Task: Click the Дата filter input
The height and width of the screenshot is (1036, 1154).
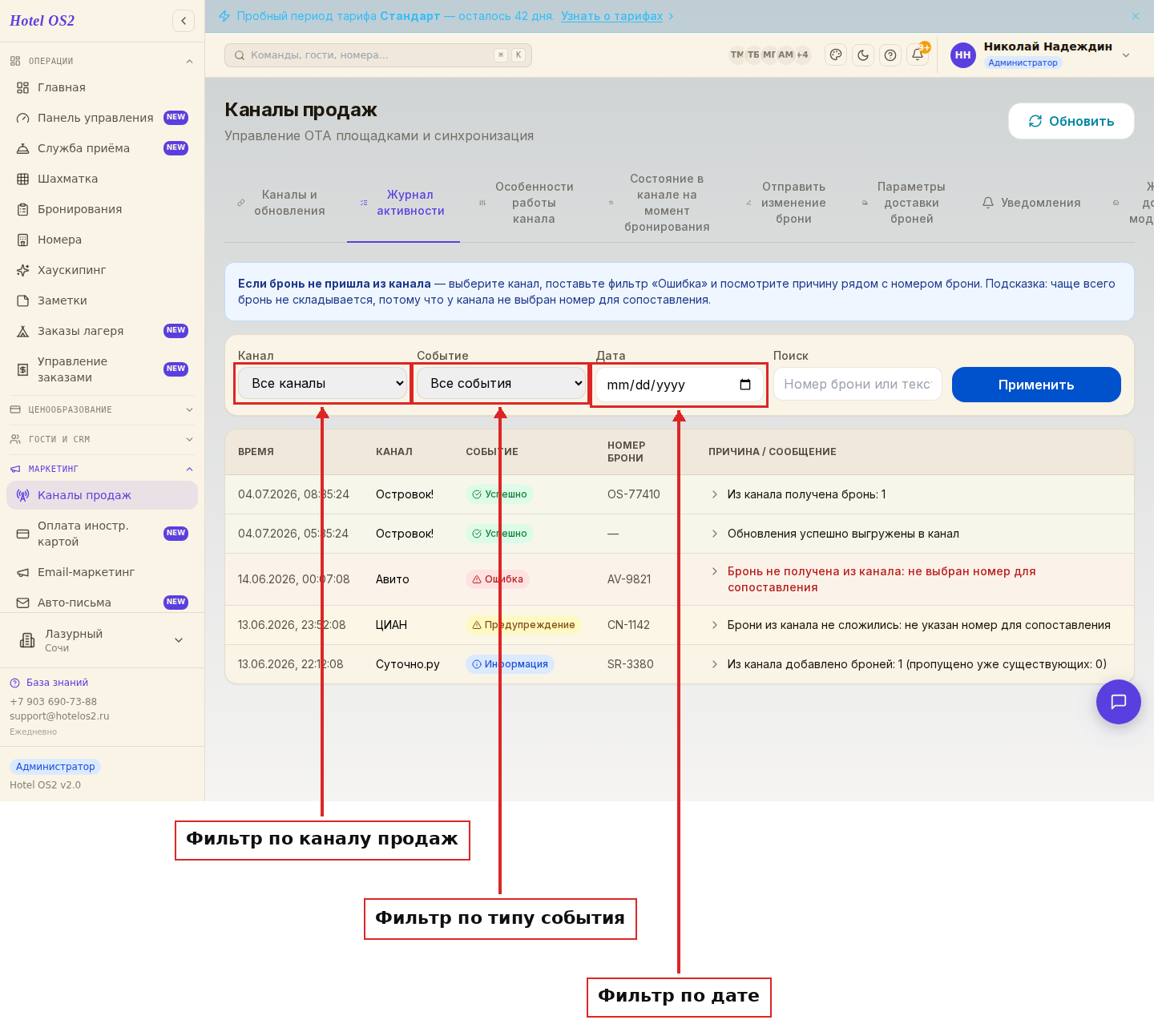Action: tap(679, 385)
